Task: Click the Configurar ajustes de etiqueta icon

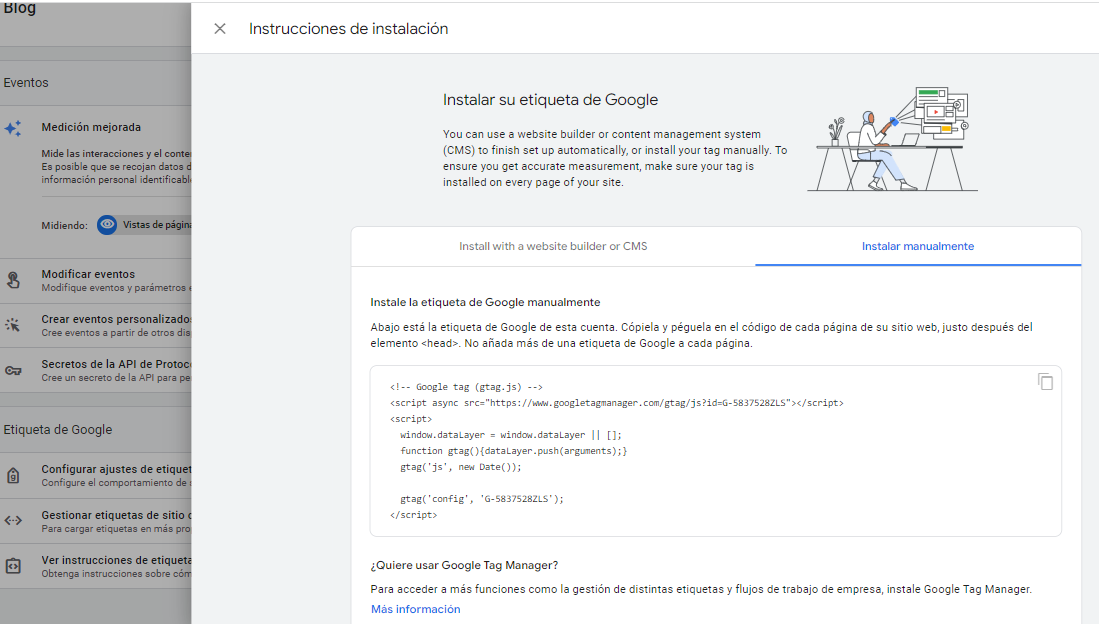Action: pyautogui.click(x=13, y=475)
